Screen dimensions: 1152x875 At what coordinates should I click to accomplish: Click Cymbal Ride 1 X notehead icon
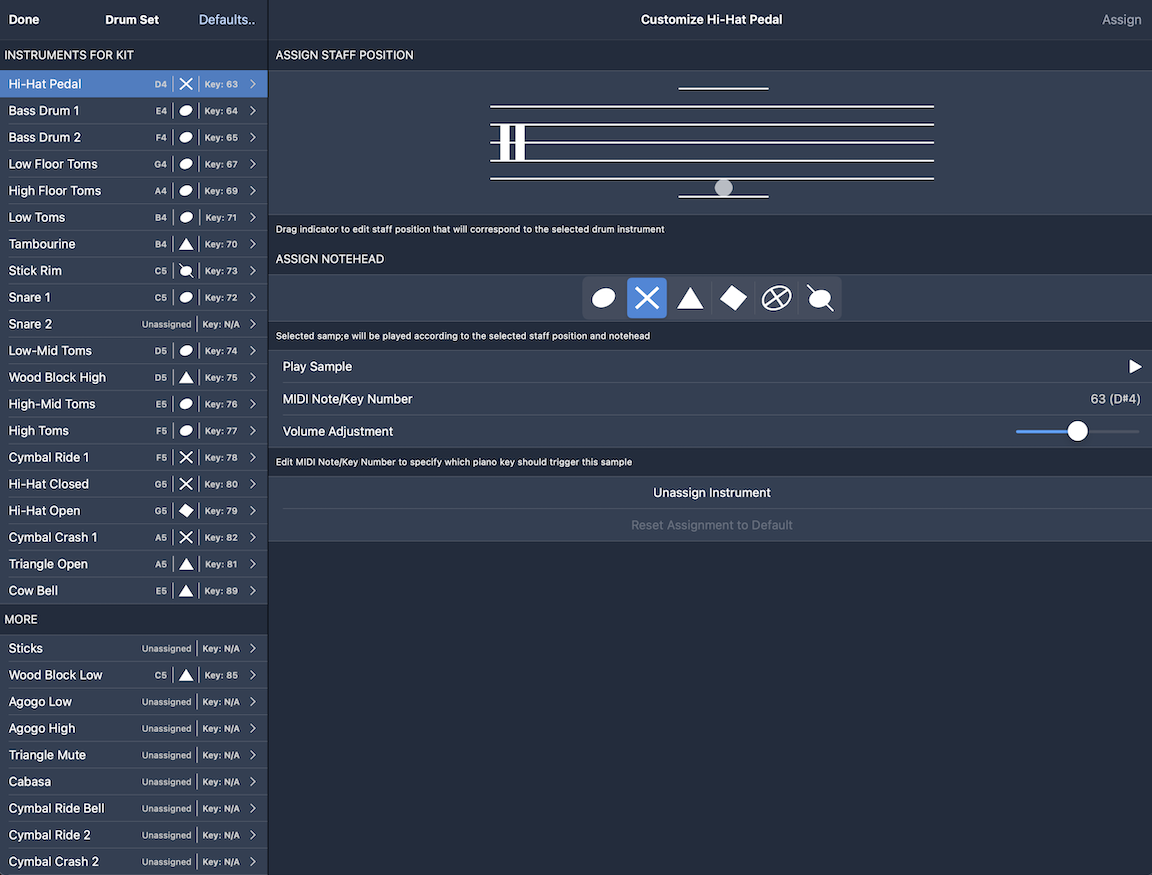click(186, 458)
